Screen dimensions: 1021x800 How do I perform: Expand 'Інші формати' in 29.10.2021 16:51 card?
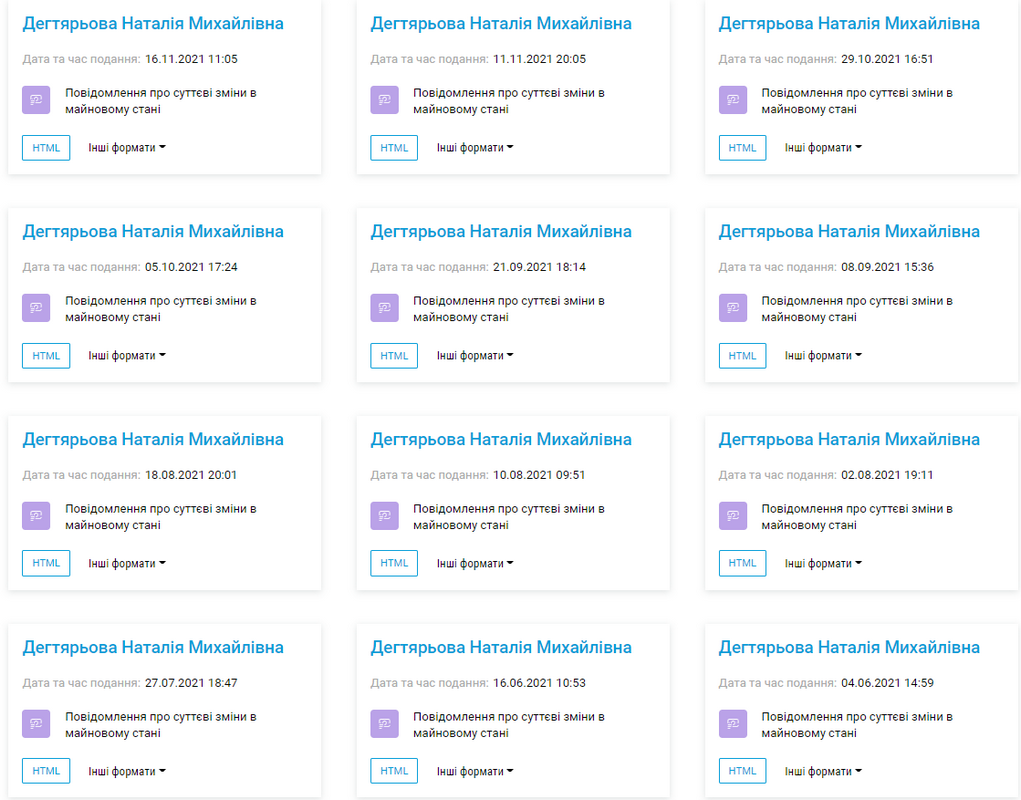(822, 148)
